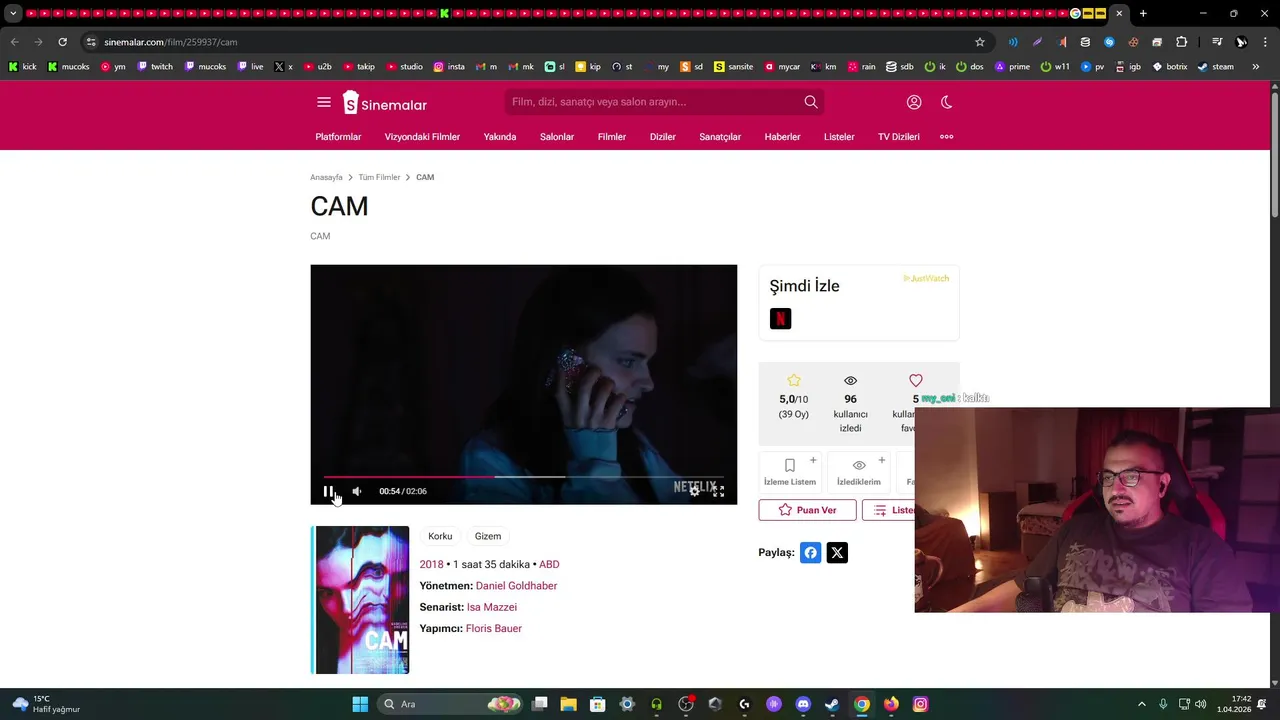This screenshot has height=720, width=1280.
Task: Open trailer player settings gear
Action: click(x=695, y=491)
